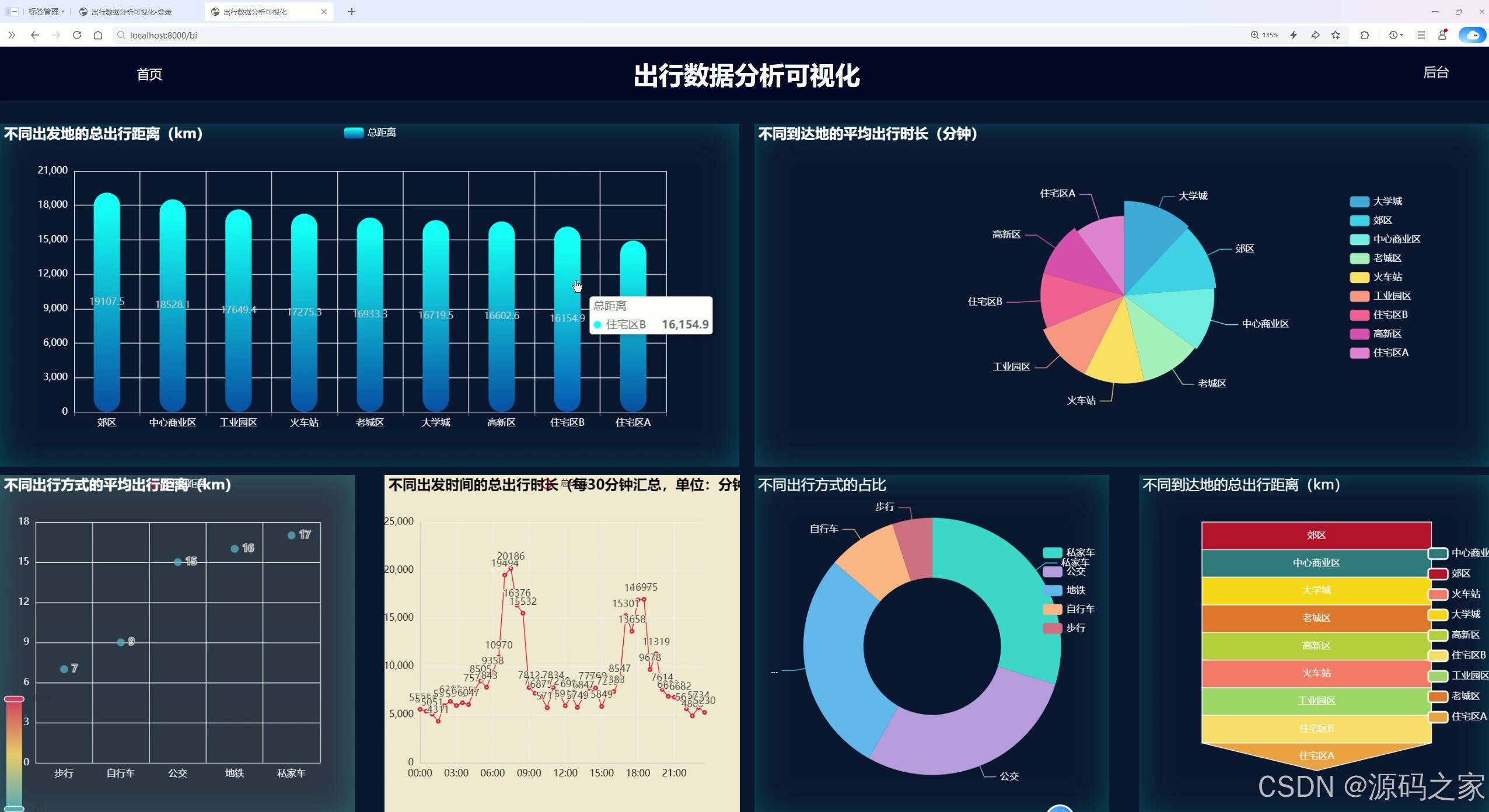This screenshot has height=812, width=1489.
Task: Open the user account icon
Action: tap(1442, 35)
